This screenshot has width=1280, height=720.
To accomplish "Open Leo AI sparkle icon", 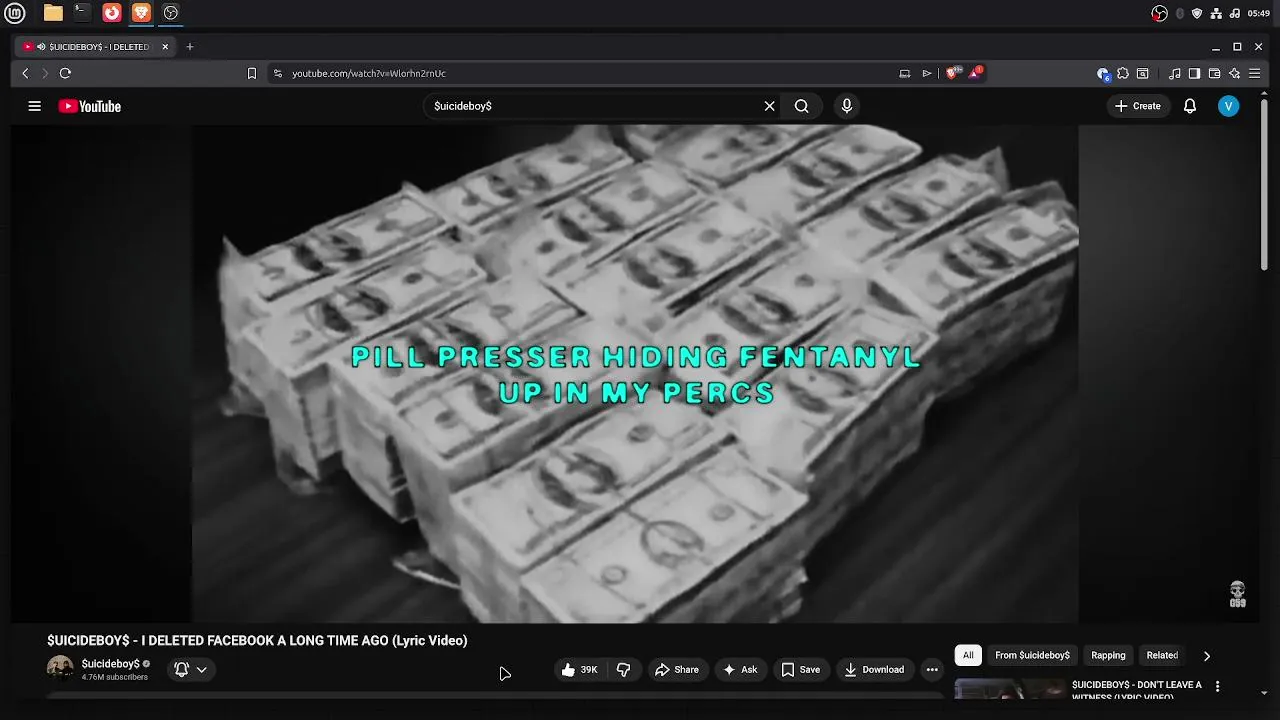I will pyautogui.click(x=1234, y=73).
